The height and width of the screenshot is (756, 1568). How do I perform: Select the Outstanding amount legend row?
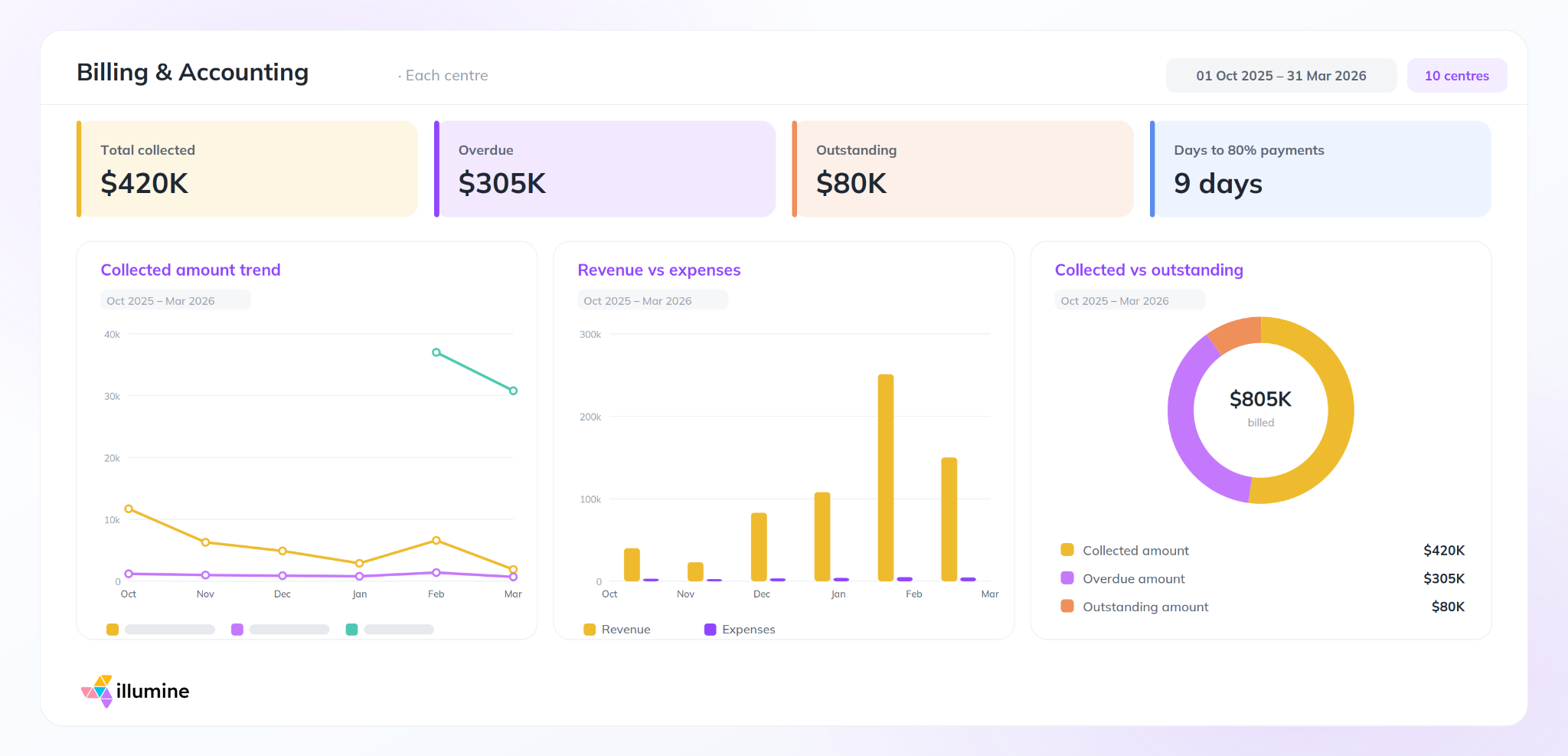point(1263,607)
